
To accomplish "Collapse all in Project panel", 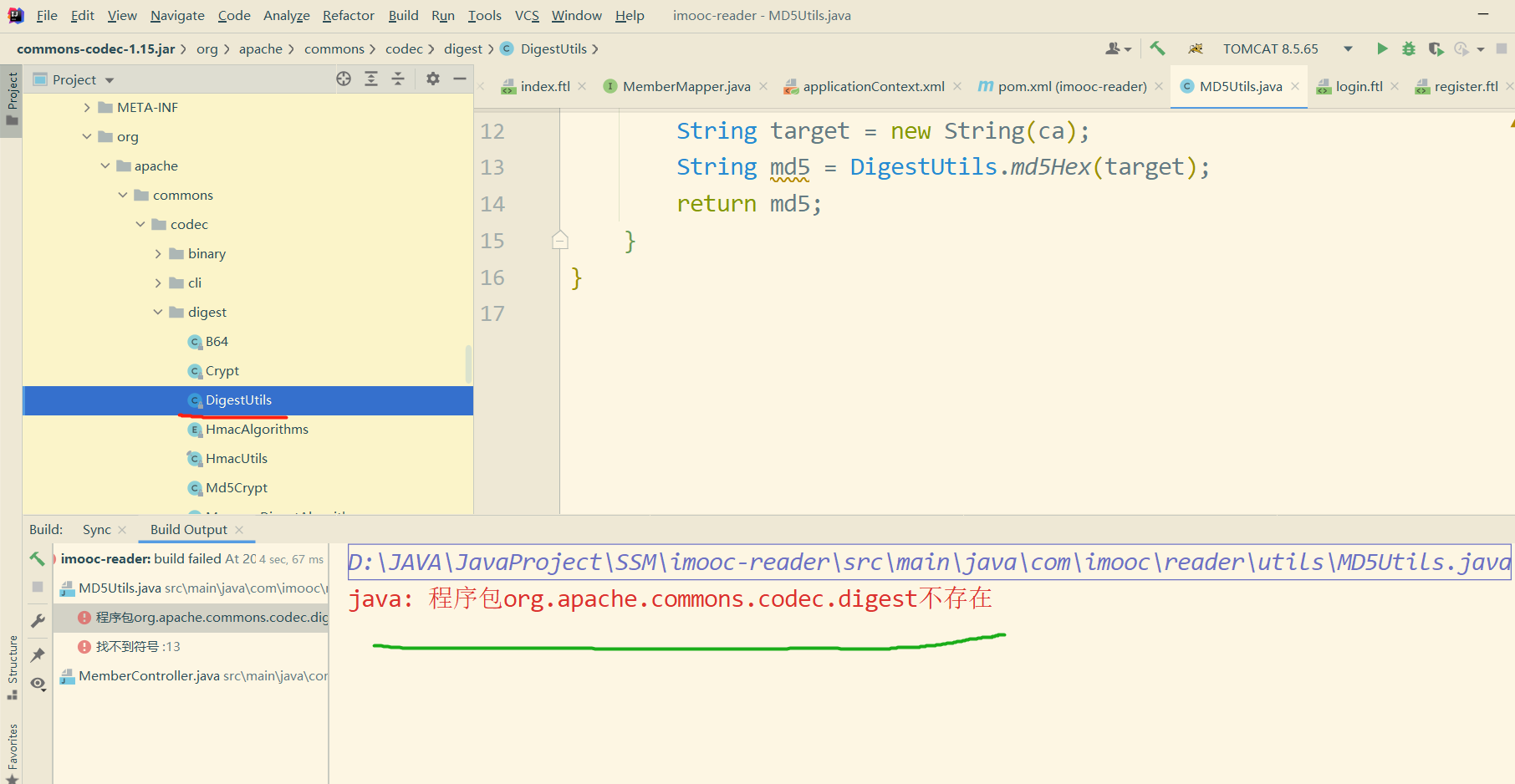I will 398,79.
